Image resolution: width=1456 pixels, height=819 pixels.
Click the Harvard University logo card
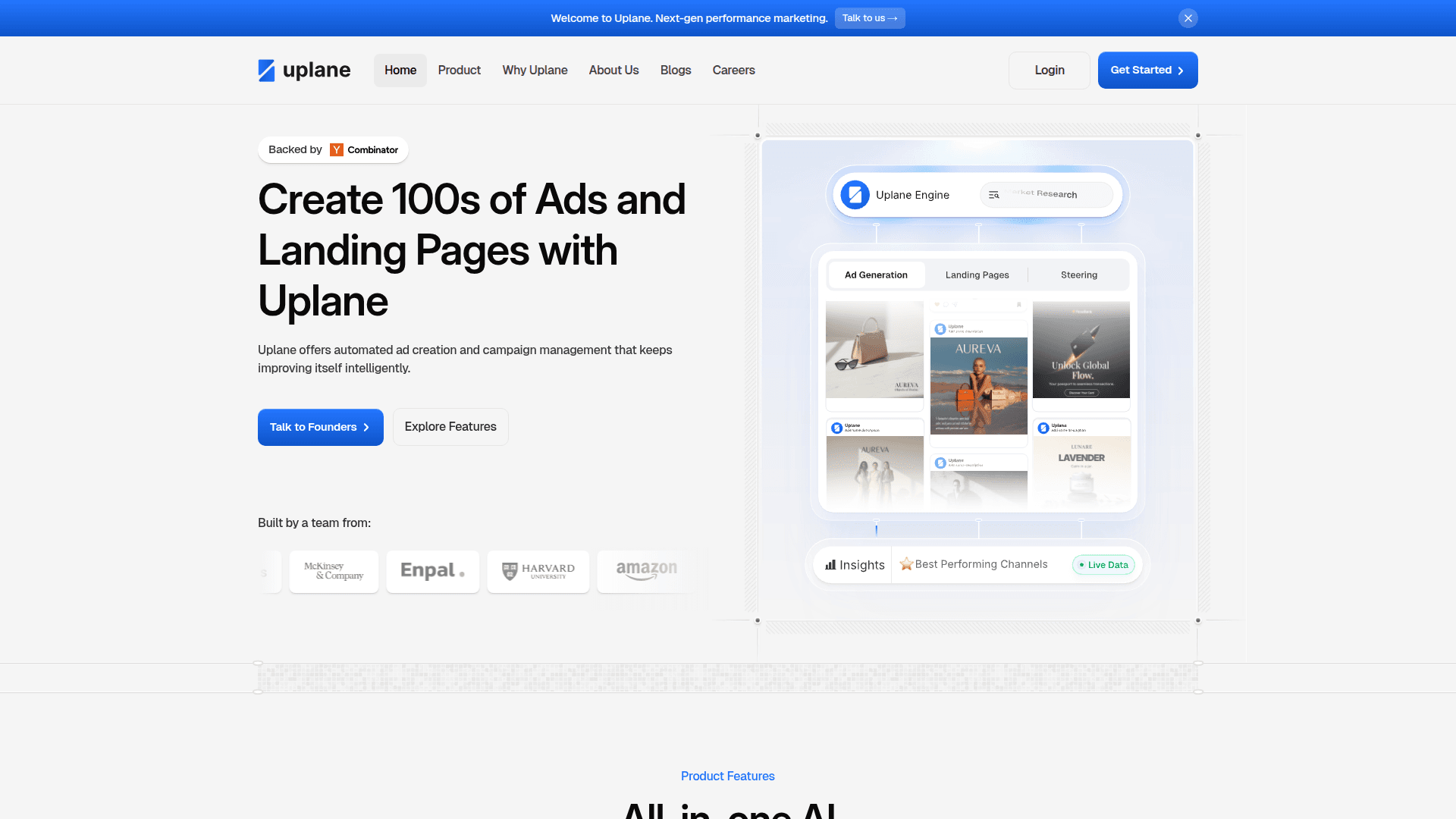[x=538, y=572]
